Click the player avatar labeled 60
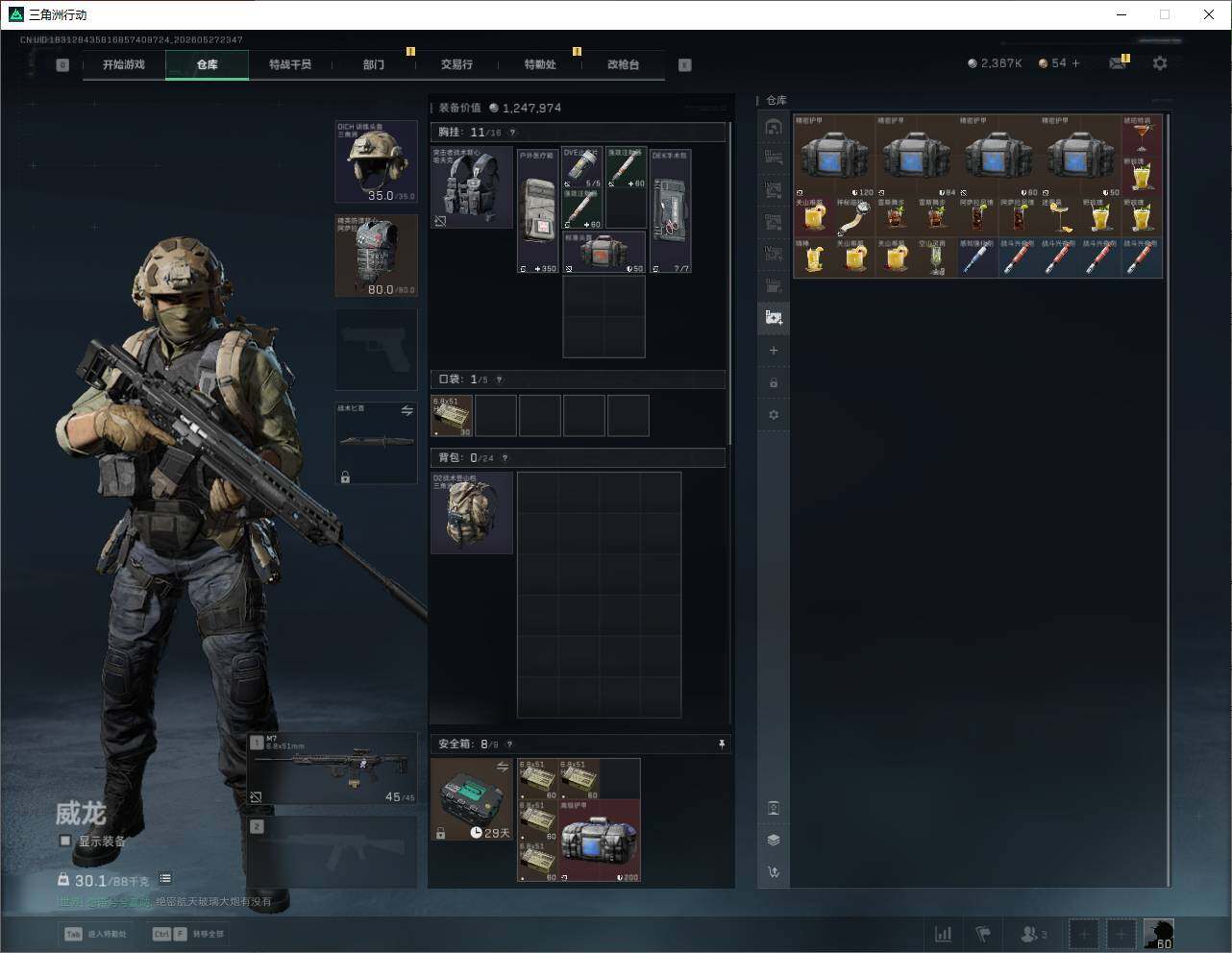 click(1158, 934)
